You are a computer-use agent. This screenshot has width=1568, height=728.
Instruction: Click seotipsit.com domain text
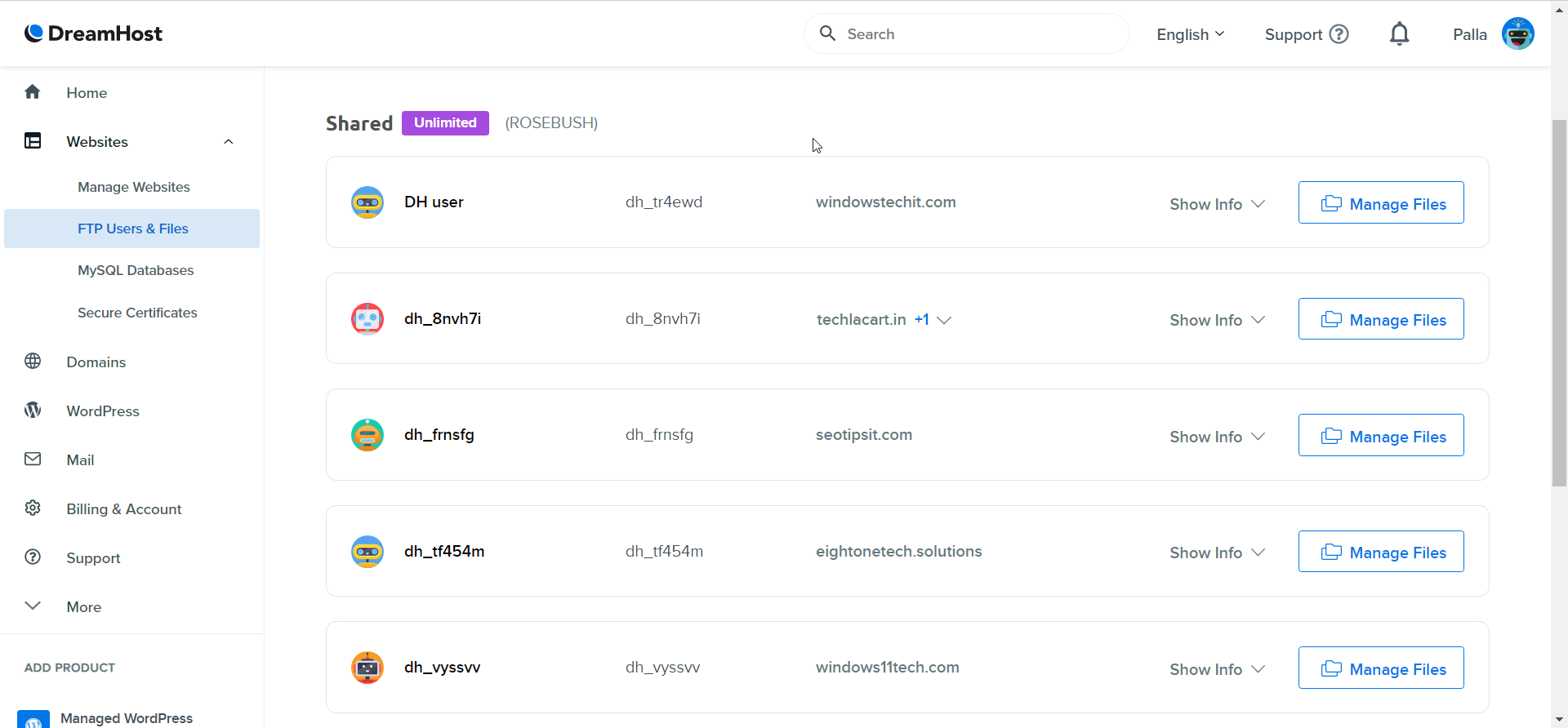coord(864,435)
